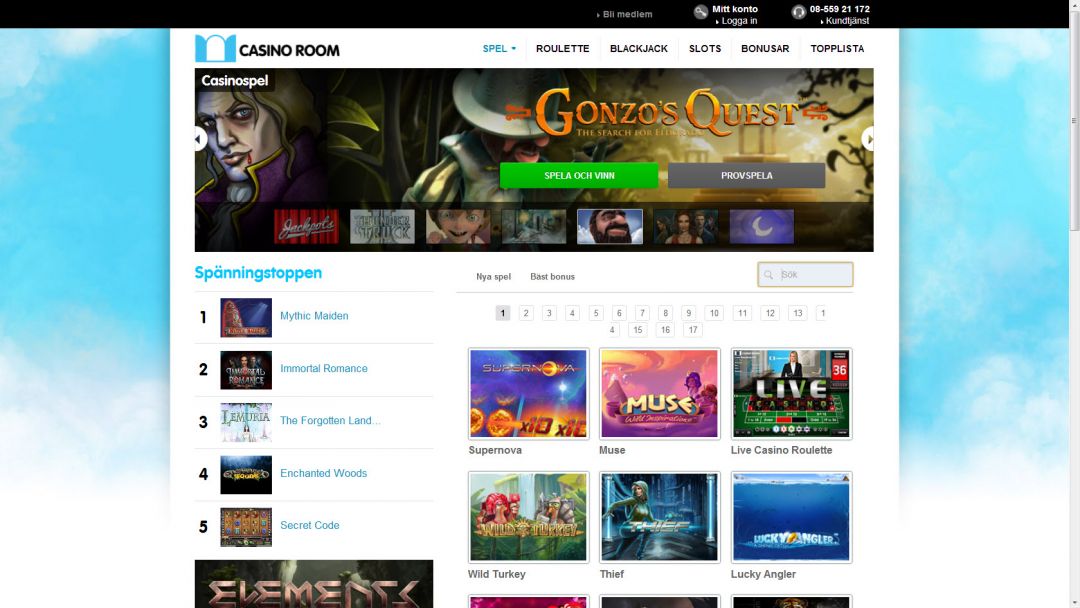Open the BLACKJACK menu item
The image size is (1080, 608).
[638, 48]
